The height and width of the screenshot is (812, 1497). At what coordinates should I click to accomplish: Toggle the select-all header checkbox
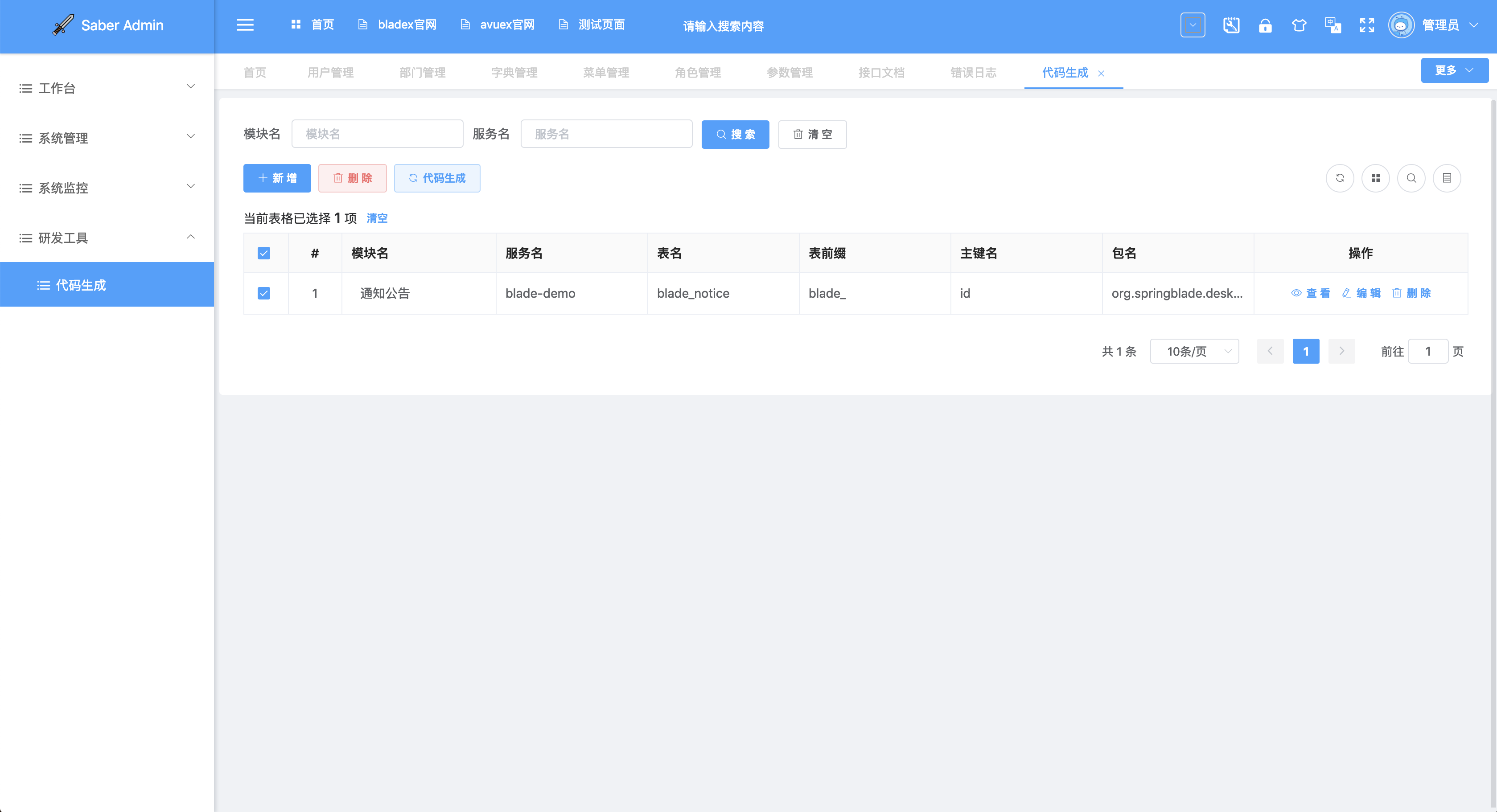pyautogui.click(x=264, y=253)
